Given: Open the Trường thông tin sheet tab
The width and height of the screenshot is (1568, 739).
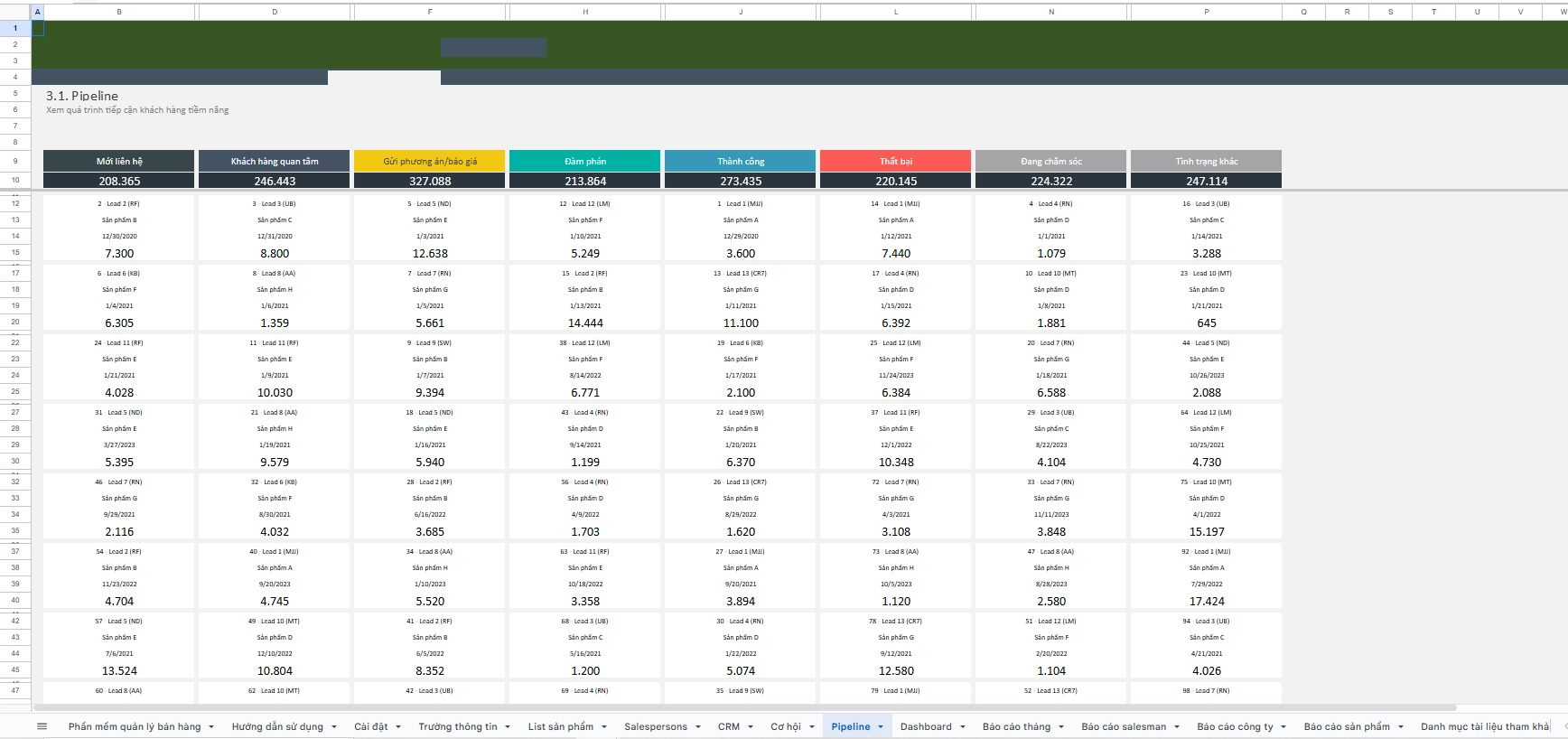Looking at the screenshot, I should tap(458, 726).
